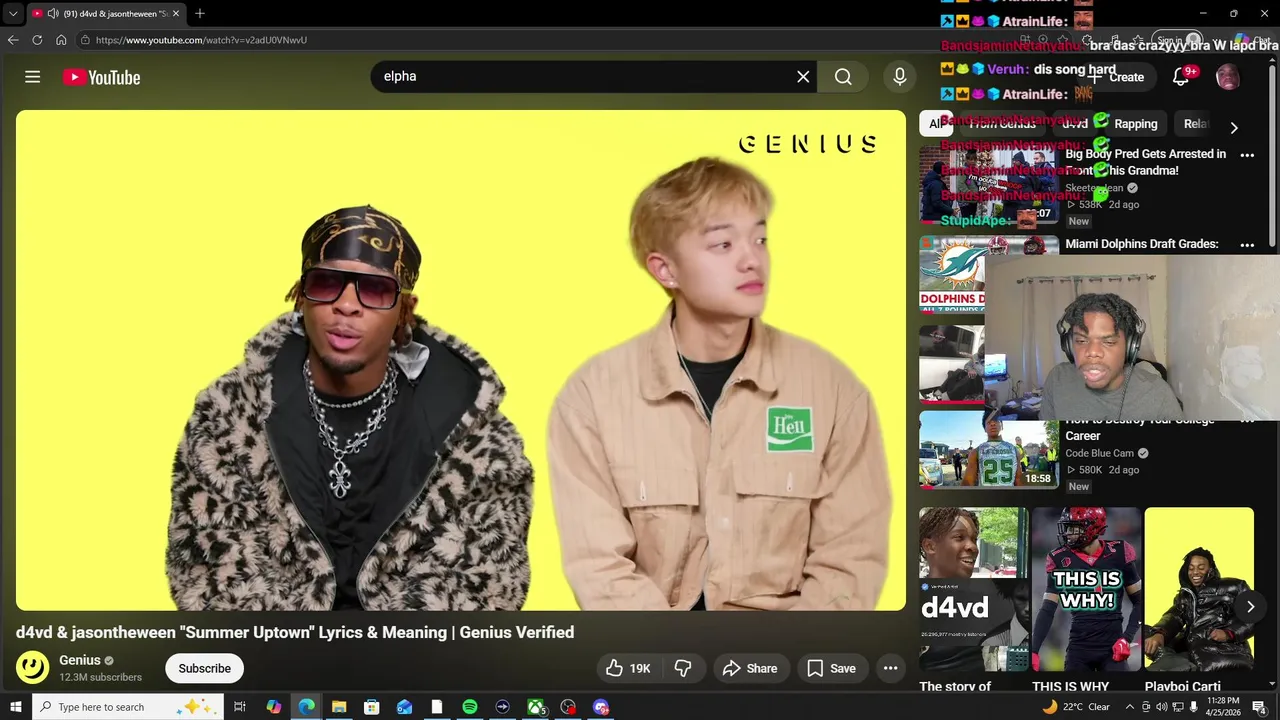Open tab actions dropdown
Image resolution: width=1280 pixels, height=720 pixels.
(12, 14)
